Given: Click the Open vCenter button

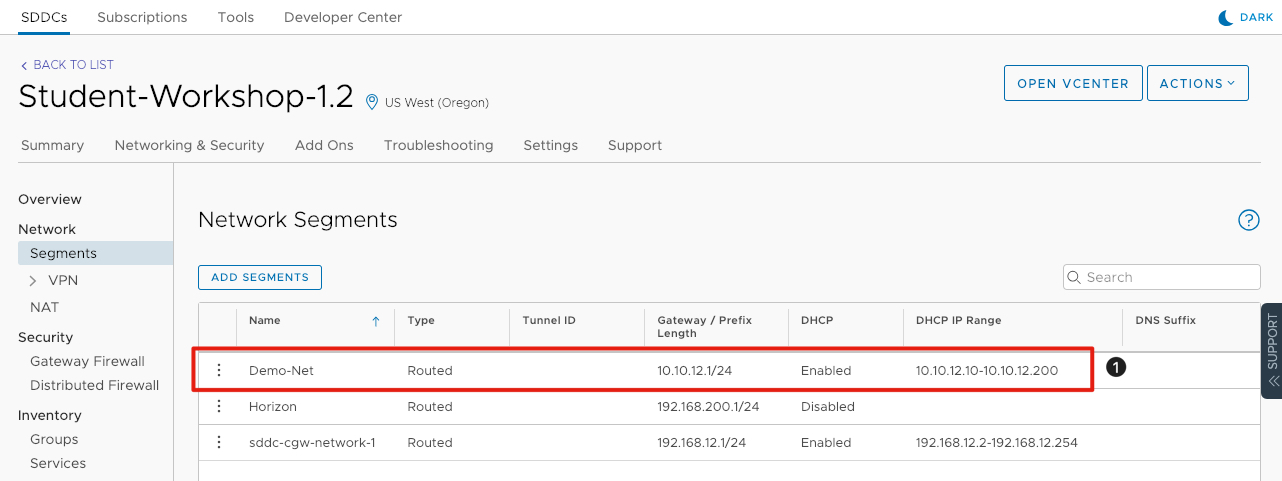Looking at the screenshot, I should click(x=1073, y=84).
